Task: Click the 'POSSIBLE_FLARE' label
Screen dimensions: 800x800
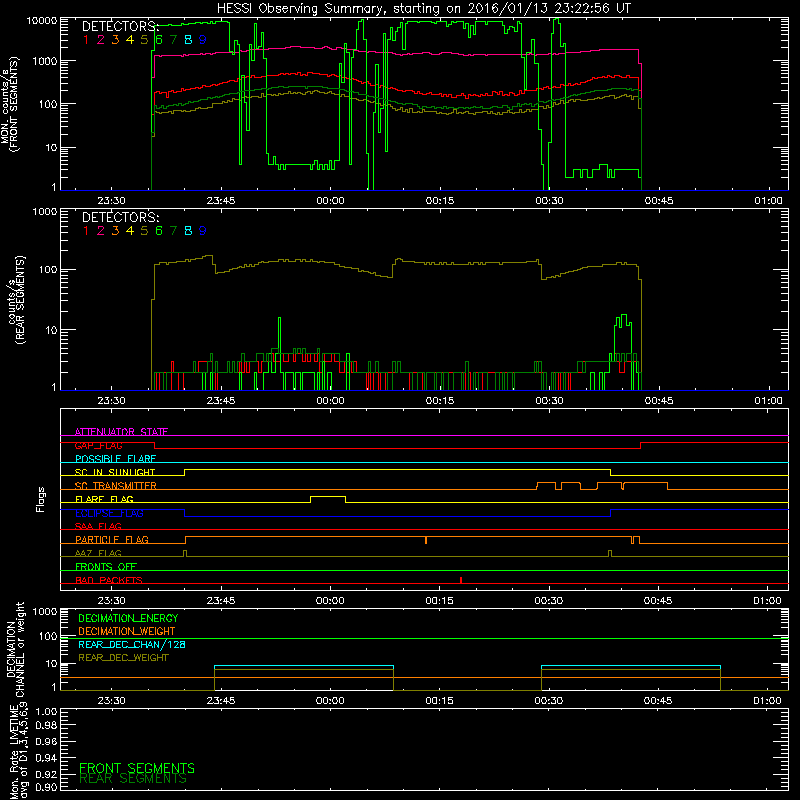Action: click(115, 459)
